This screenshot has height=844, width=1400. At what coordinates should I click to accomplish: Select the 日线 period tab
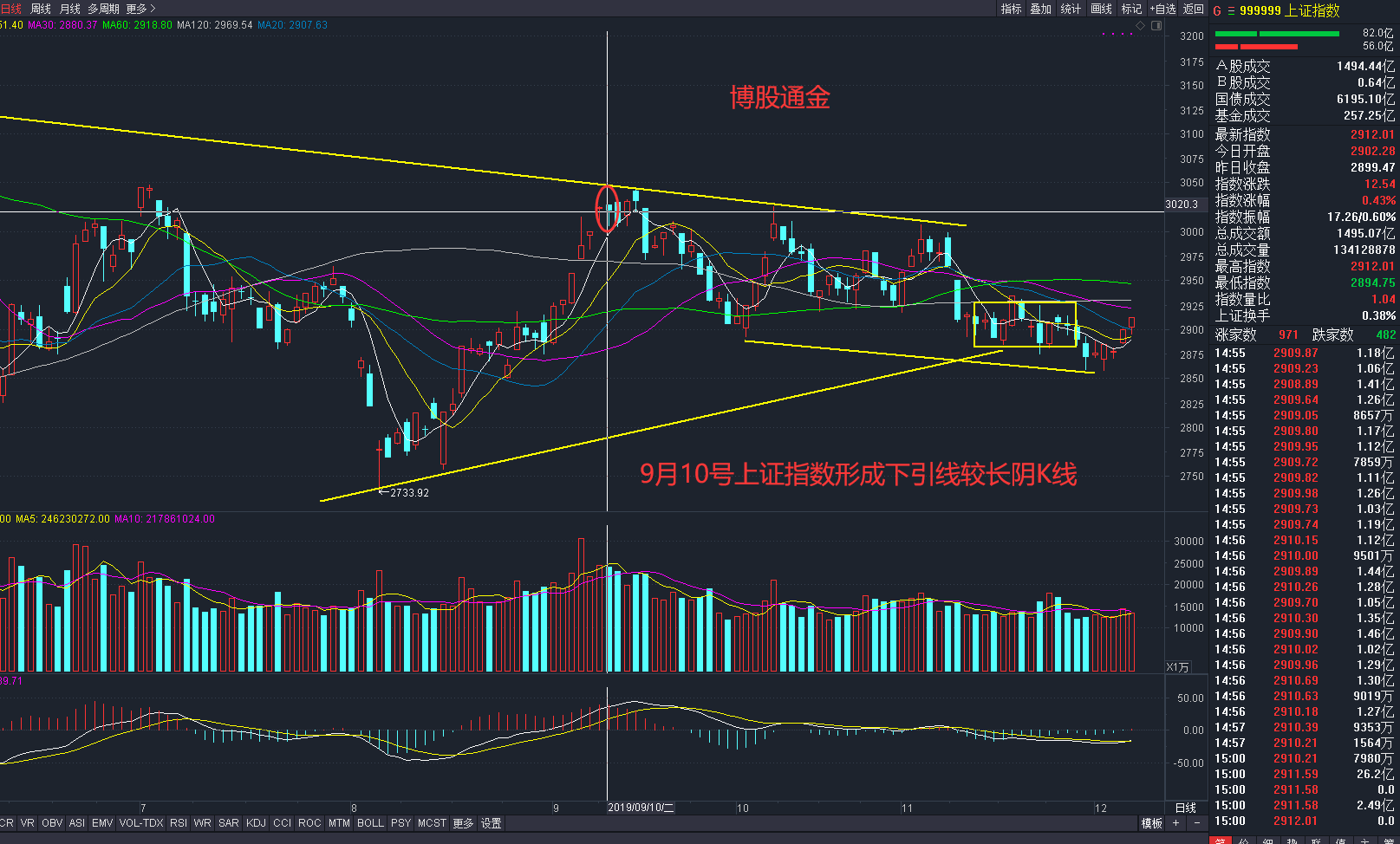[10, 9]
